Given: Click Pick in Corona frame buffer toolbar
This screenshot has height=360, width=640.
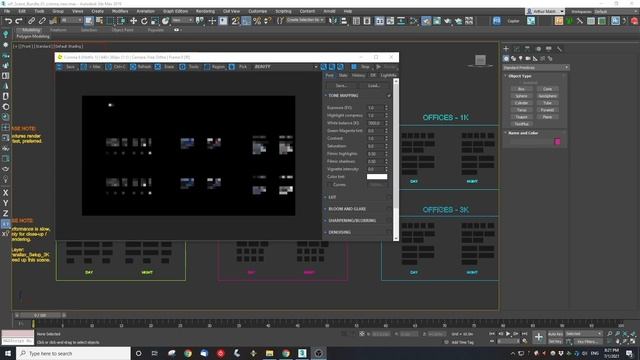Looking at the screenshot, I should point(239,67).
